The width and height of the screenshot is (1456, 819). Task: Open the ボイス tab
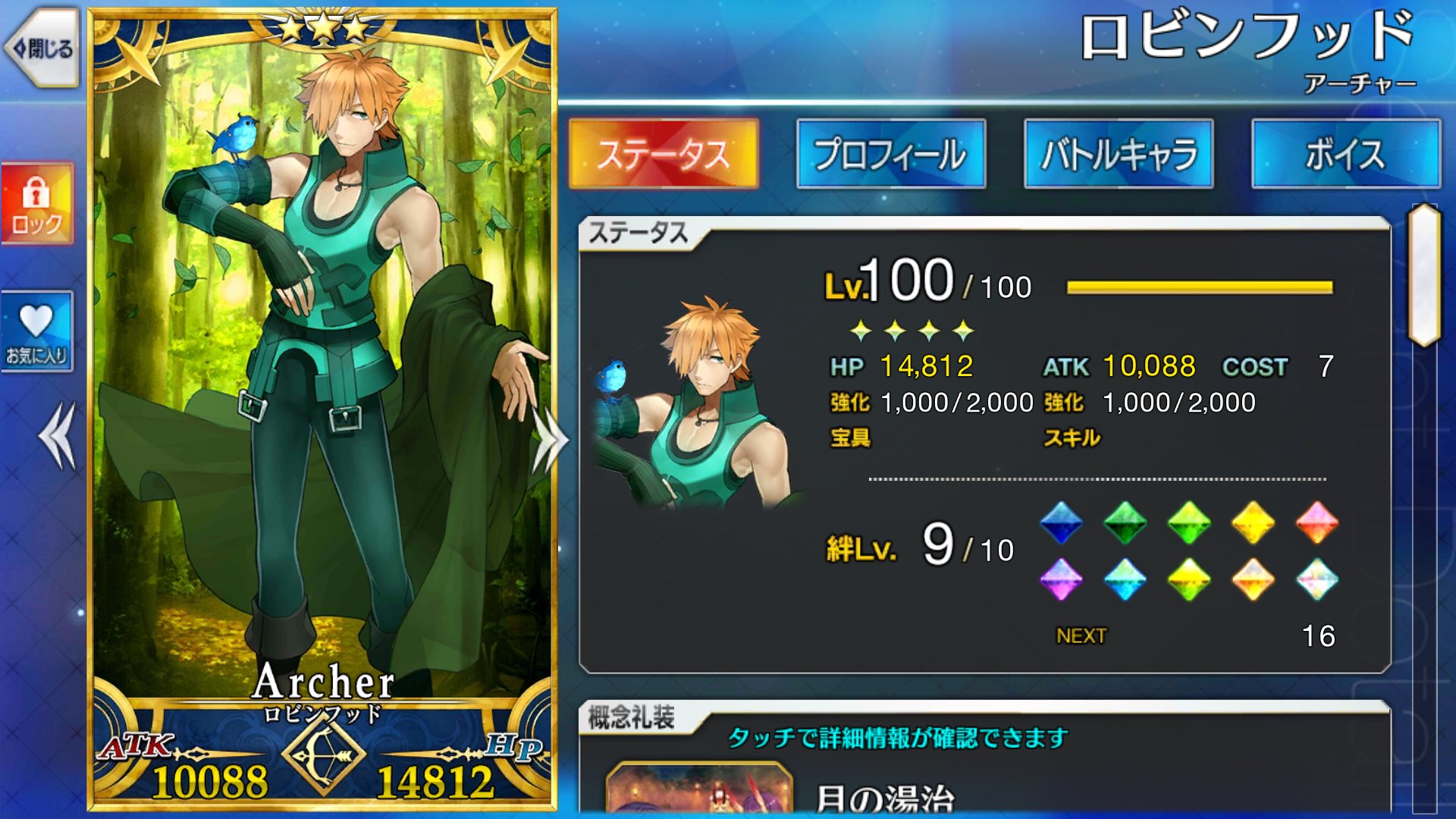click(x=1346, y=154)
